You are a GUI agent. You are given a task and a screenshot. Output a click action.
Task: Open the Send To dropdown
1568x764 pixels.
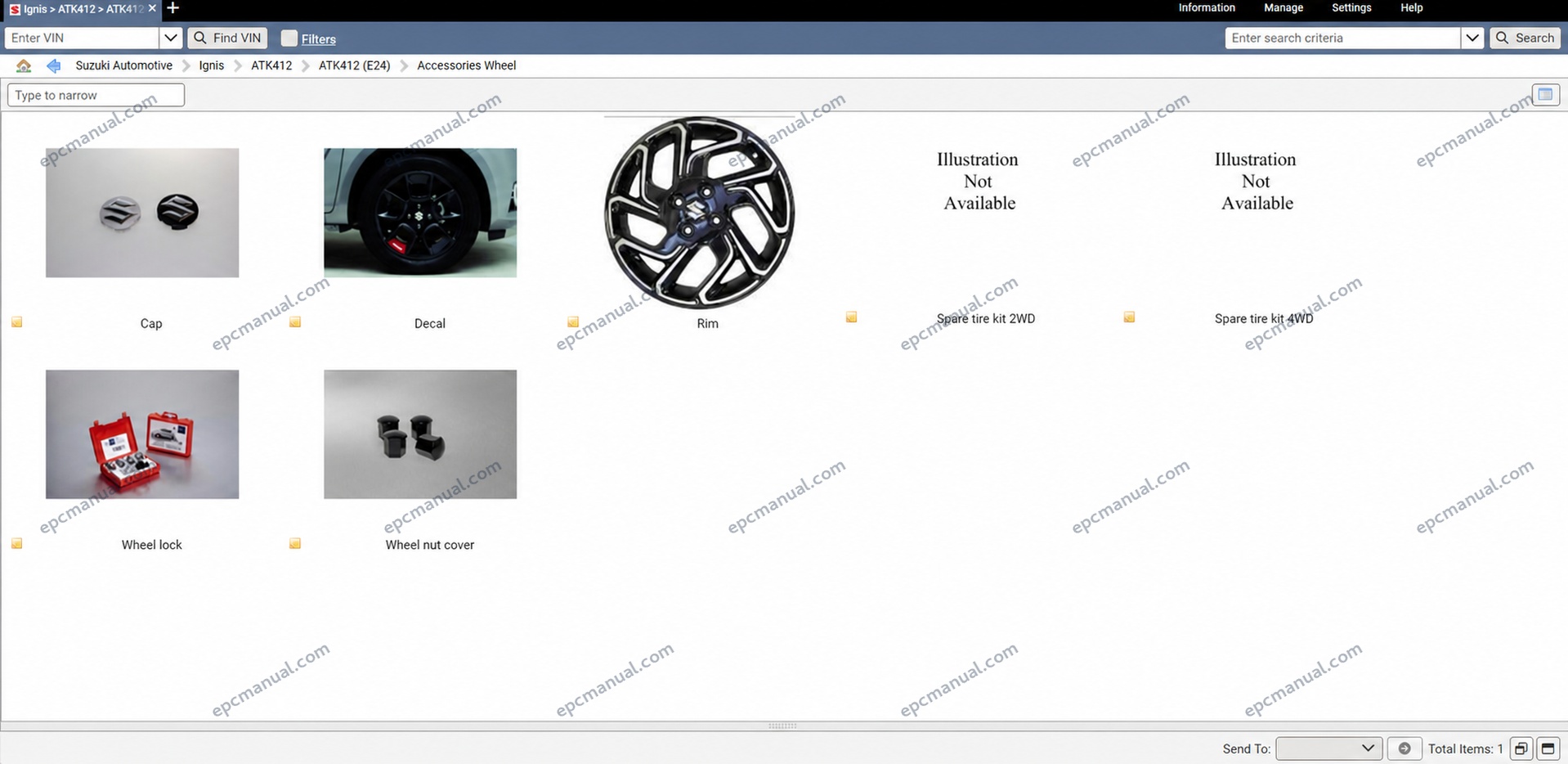click(1328, 748)
